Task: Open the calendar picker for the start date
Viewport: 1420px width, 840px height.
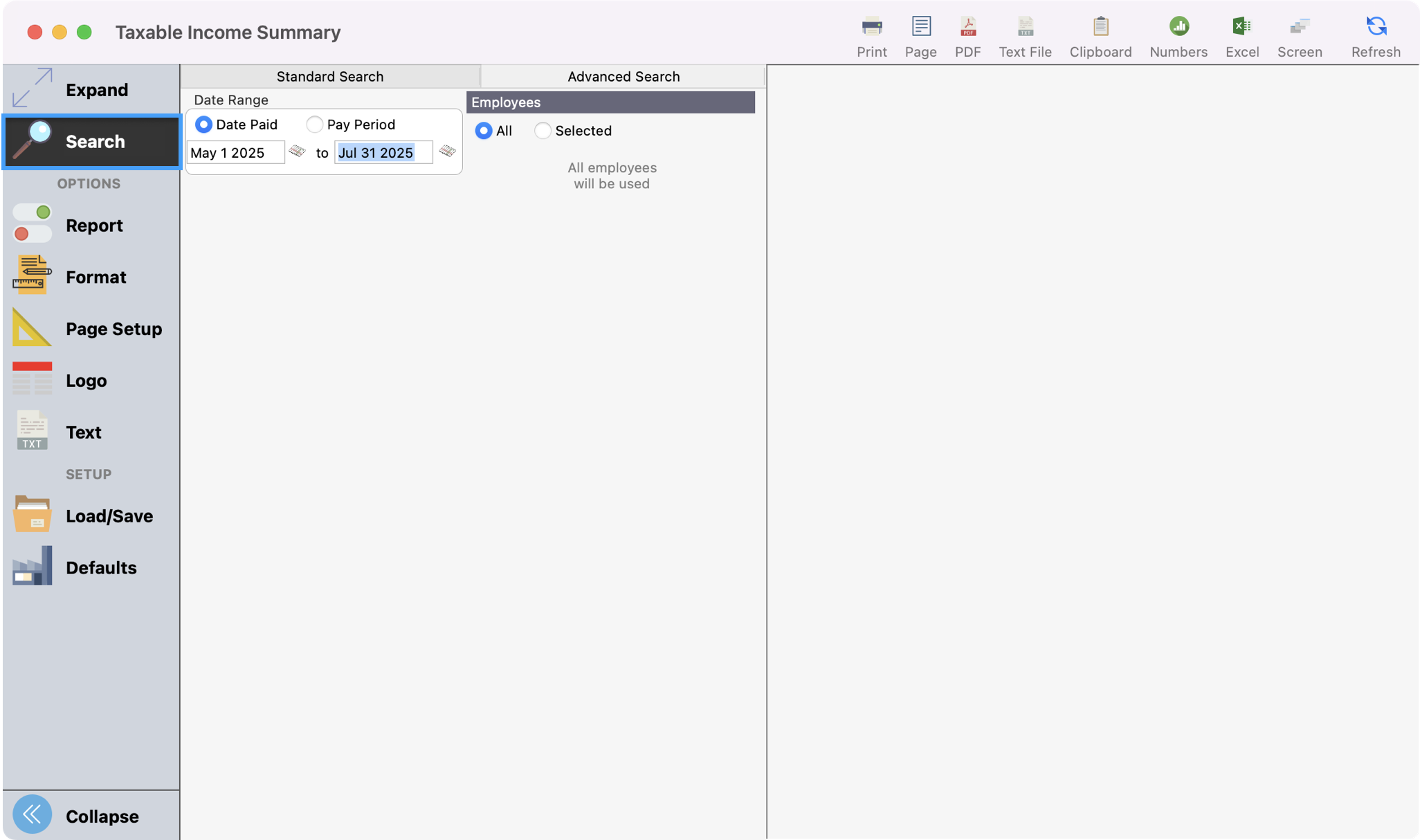Action: point(297,151)
